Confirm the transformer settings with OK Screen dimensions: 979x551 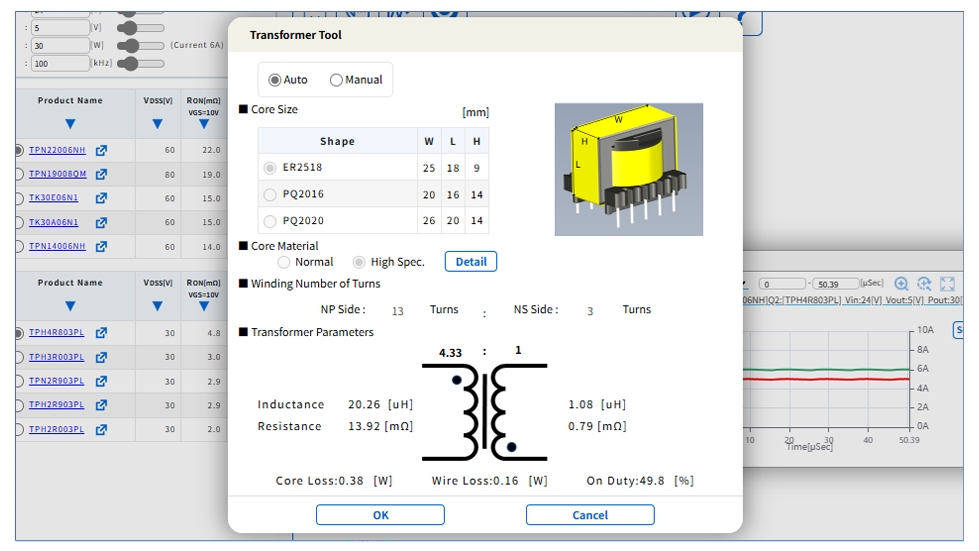click(x=380, y=515)
